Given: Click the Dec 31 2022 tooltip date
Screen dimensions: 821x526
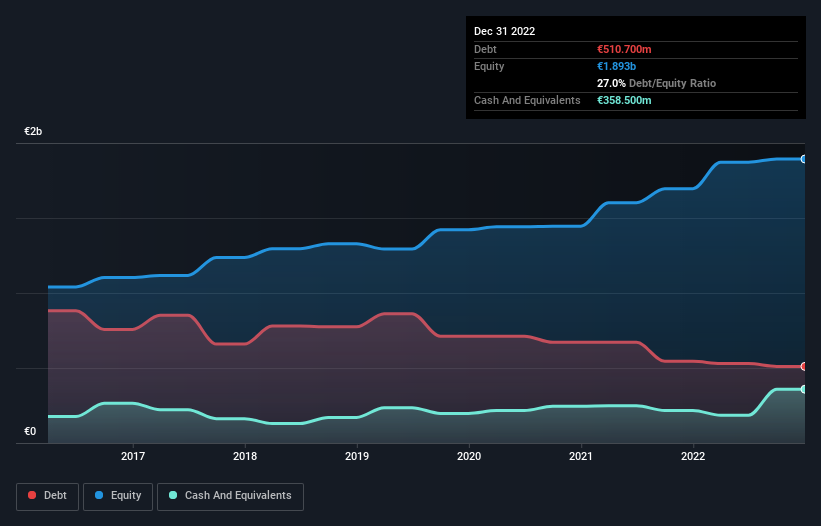Looking at the screenshot, I should (504, 31).
